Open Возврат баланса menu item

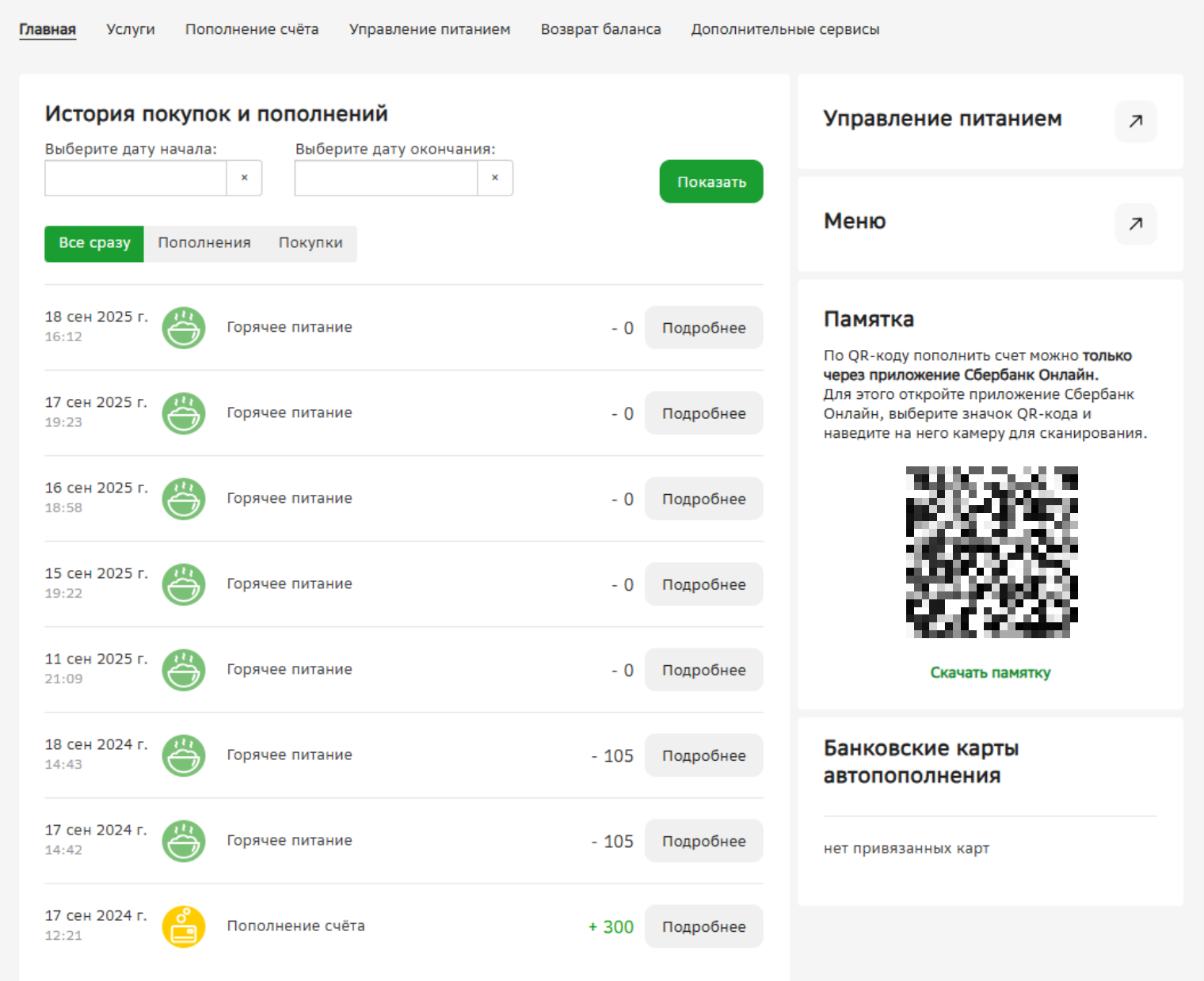click(x=600, y=29)
